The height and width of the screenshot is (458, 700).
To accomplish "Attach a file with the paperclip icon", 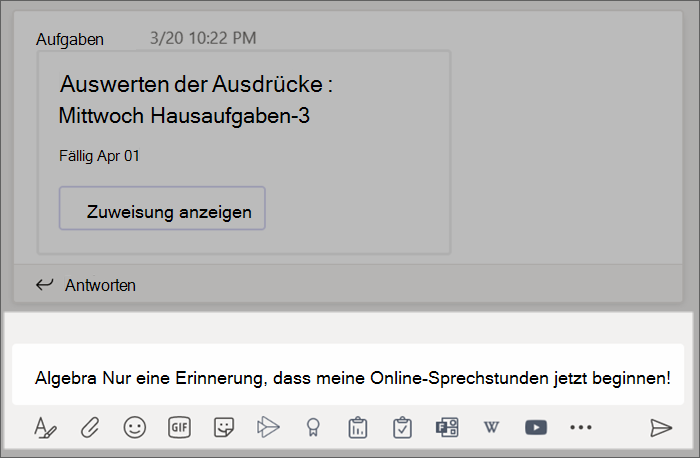I will click(x=90, y=428).
